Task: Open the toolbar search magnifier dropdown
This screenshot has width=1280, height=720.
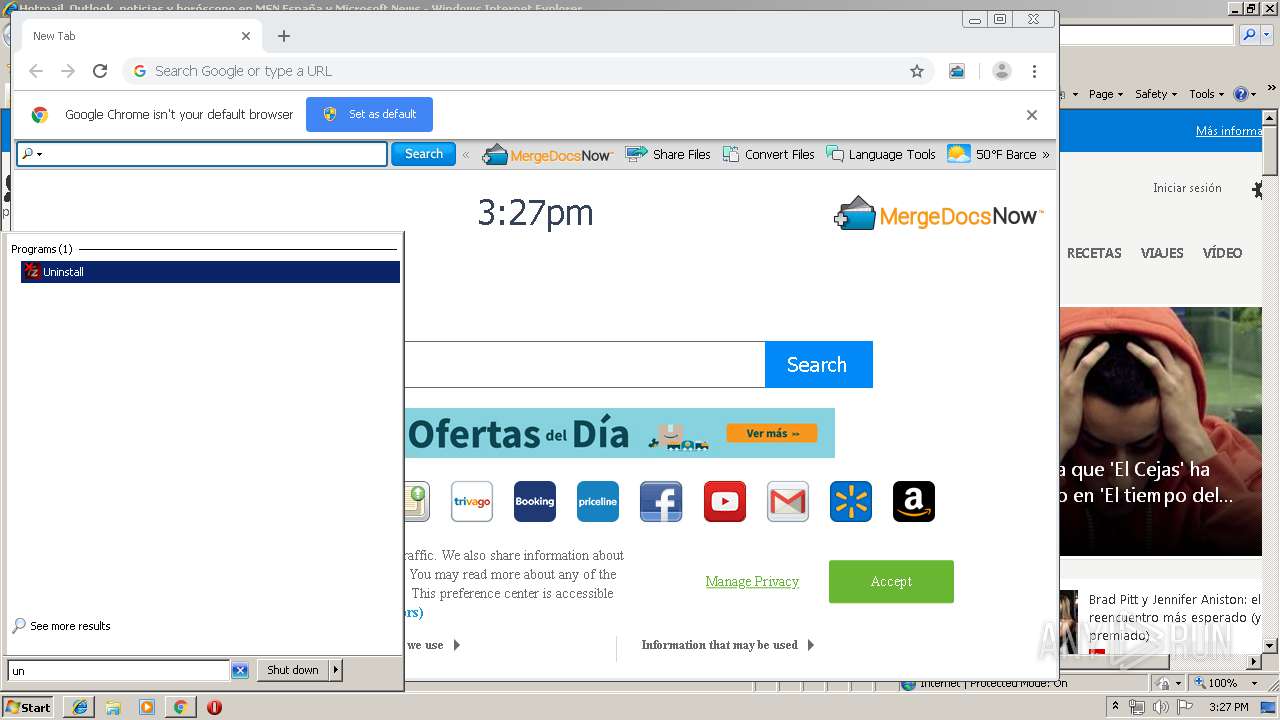Action: click(32, 154)
